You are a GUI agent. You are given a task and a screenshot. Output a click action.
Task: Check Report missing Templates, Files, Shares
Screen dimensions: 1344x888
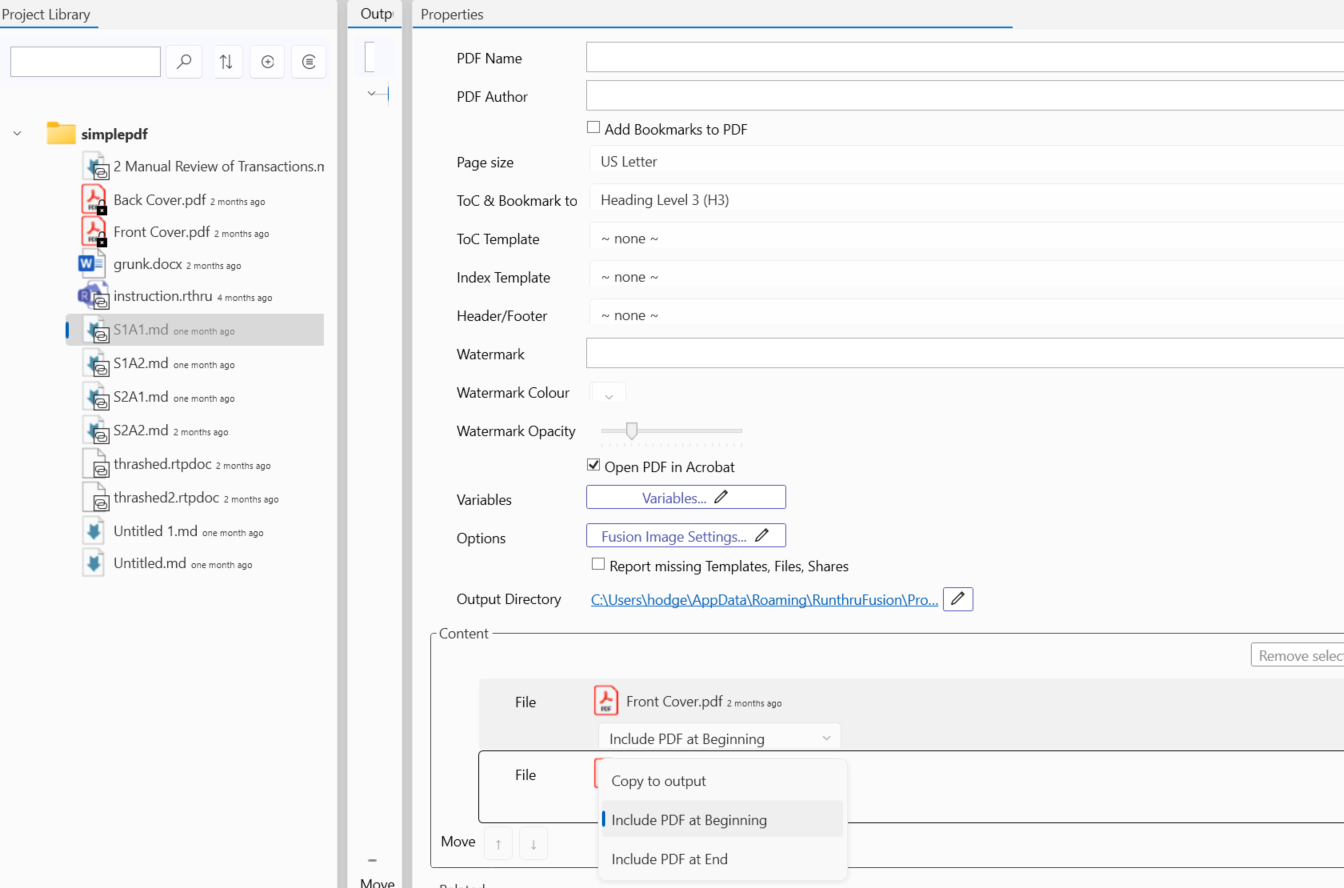coord(598,565)
